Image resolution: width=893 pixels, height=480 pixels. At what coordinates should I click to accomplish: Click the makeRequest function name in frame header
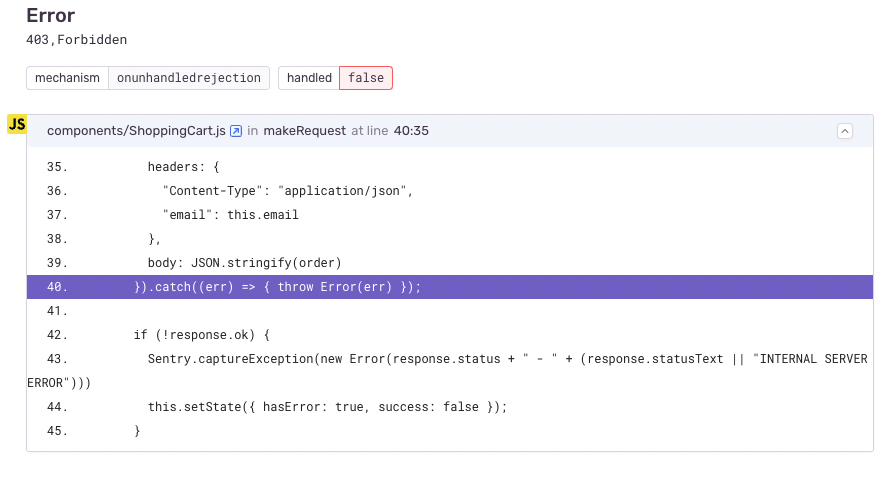coord(305,131)
